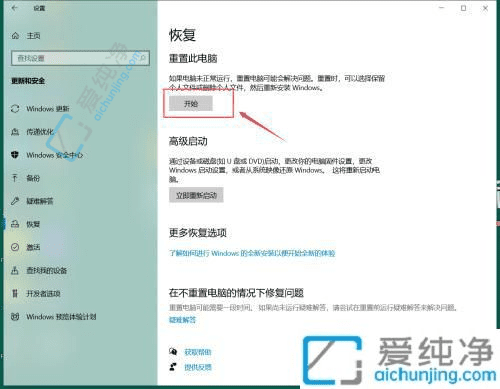Click the 传递优化 icon in the sidebar
Viewport: 500px width, 389px height.
[15, 132]
